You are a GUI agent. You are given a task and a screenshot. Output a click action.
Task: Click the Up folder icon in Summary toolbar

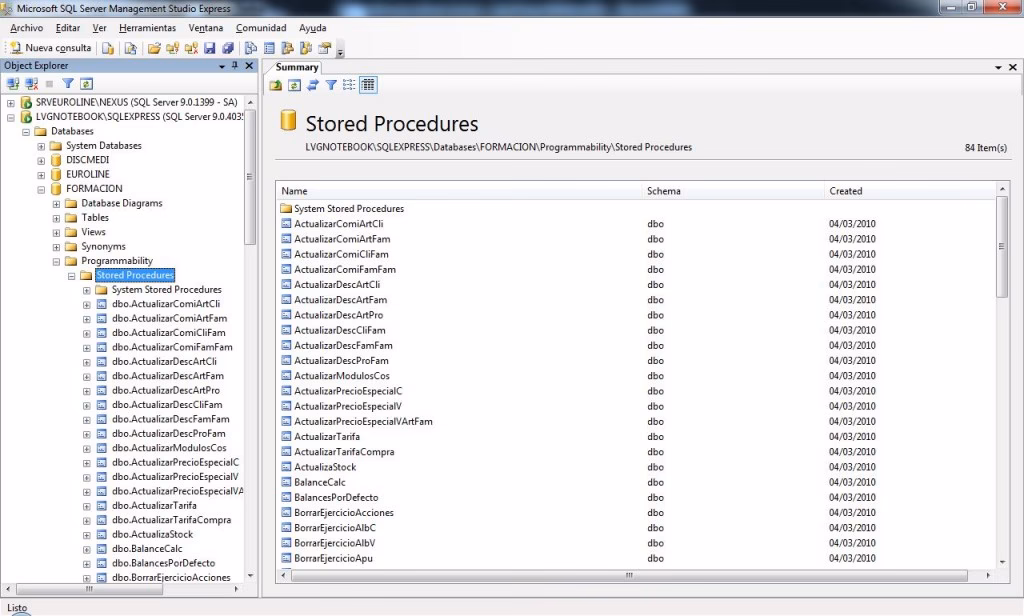click(x=276, y=85)
